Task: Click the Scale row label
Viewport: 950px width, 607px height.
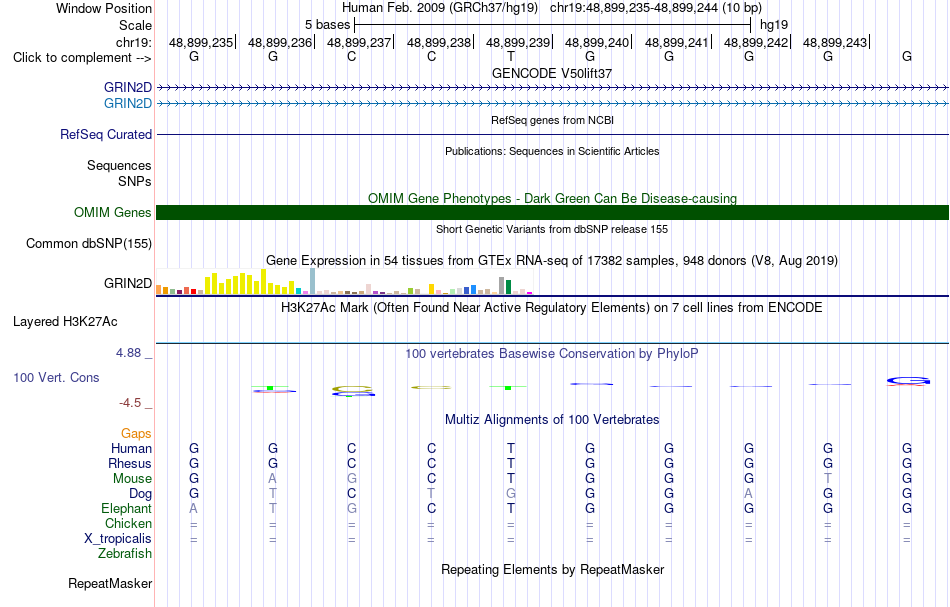Action: (x=135, y=25)
